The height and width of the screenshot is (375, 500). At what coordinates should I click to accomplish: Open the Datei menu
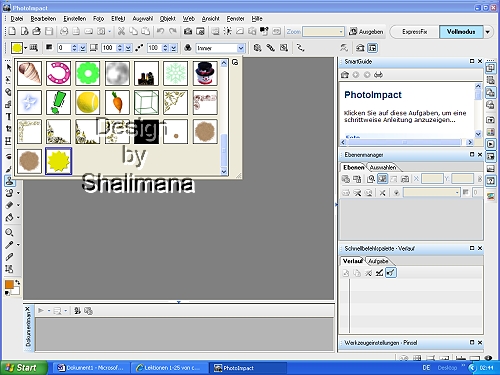(17, 19)
